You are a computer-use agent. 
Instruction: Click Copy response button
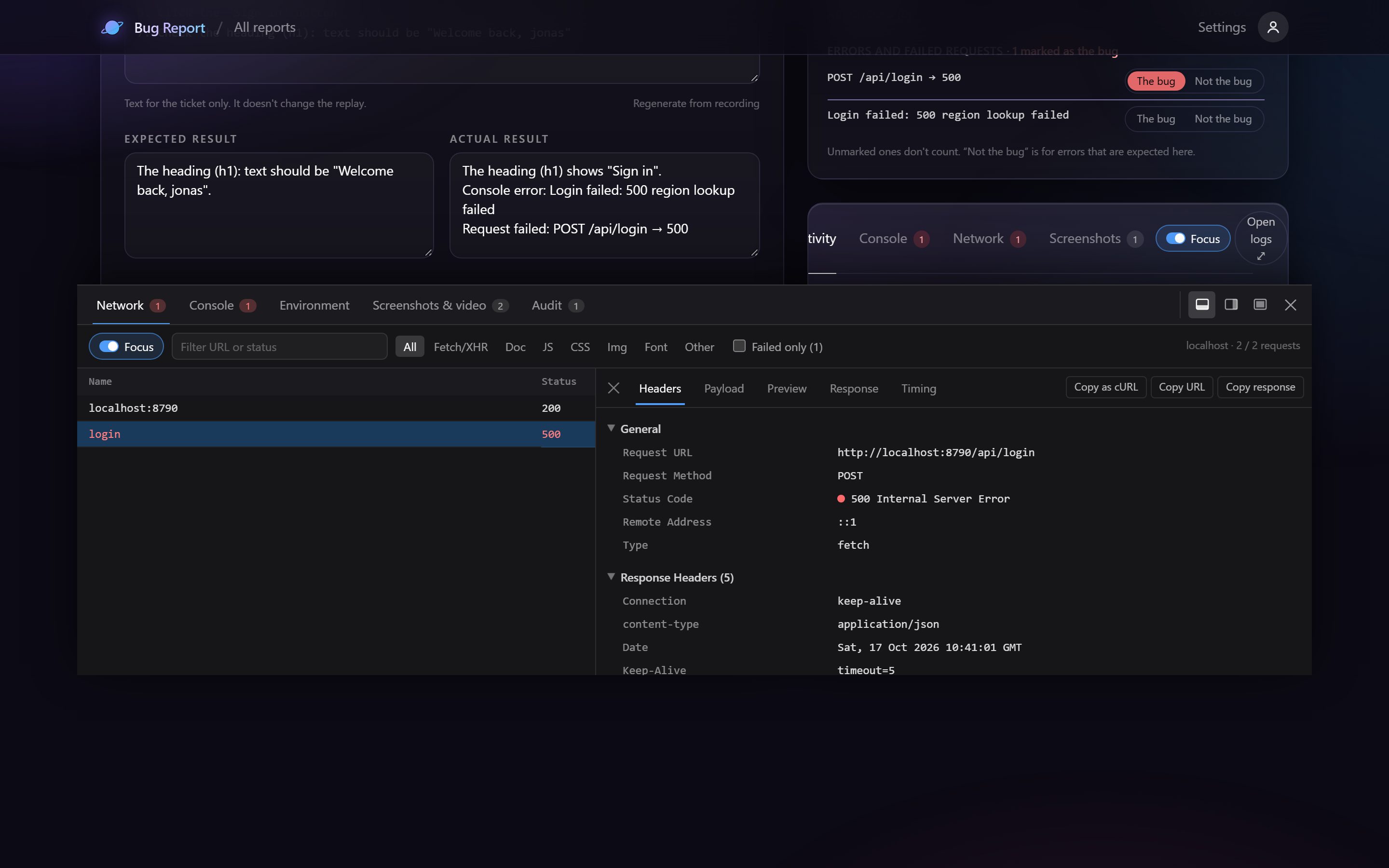click(x=1260, y=387)
